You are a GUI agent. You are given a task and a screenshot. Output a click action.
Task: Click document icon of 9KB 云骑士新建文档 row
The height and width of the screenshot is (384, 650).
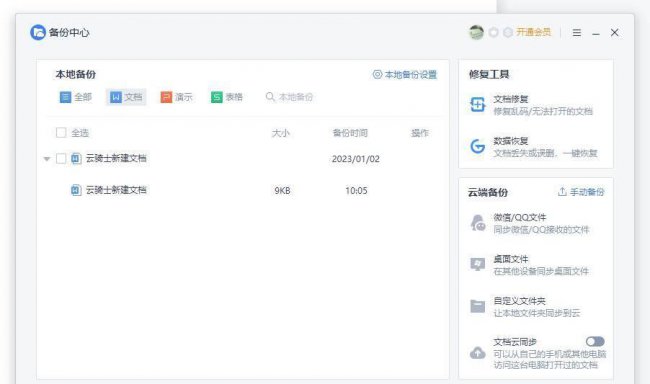pyautogui.click(x=76, y=190)
